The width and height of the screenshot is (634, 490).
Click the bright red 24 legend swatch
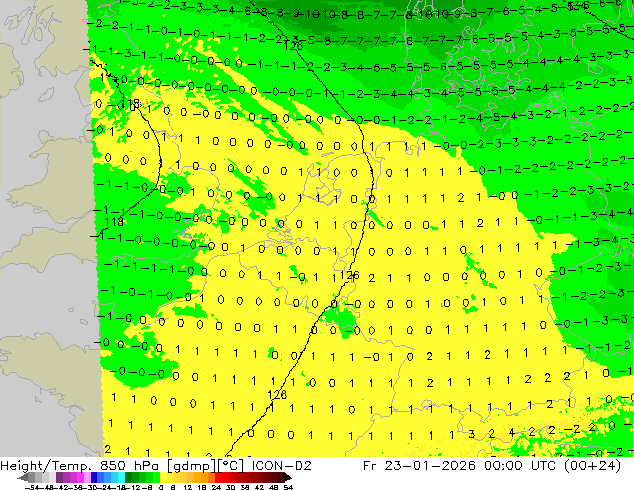pos(218,477)
